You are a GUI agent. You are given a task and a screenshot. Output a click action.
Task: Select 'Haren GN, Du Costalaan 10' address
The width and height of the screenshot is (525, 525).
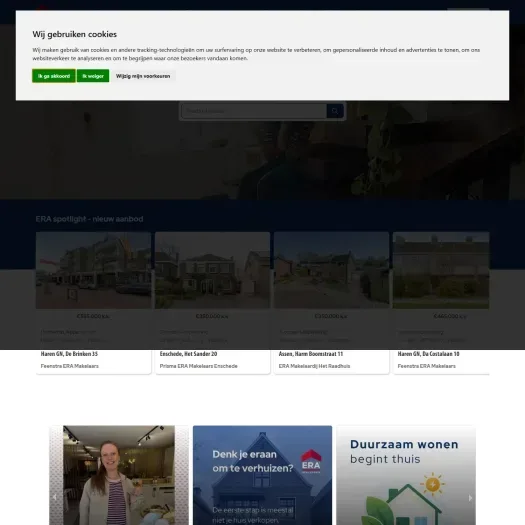pyautogui.click(x=429, y=354)
